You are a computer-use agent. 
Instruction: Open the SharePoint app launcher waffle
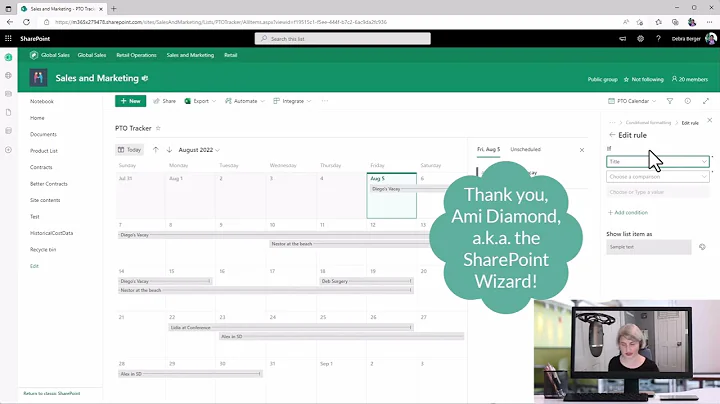click(x=8, y=39)
